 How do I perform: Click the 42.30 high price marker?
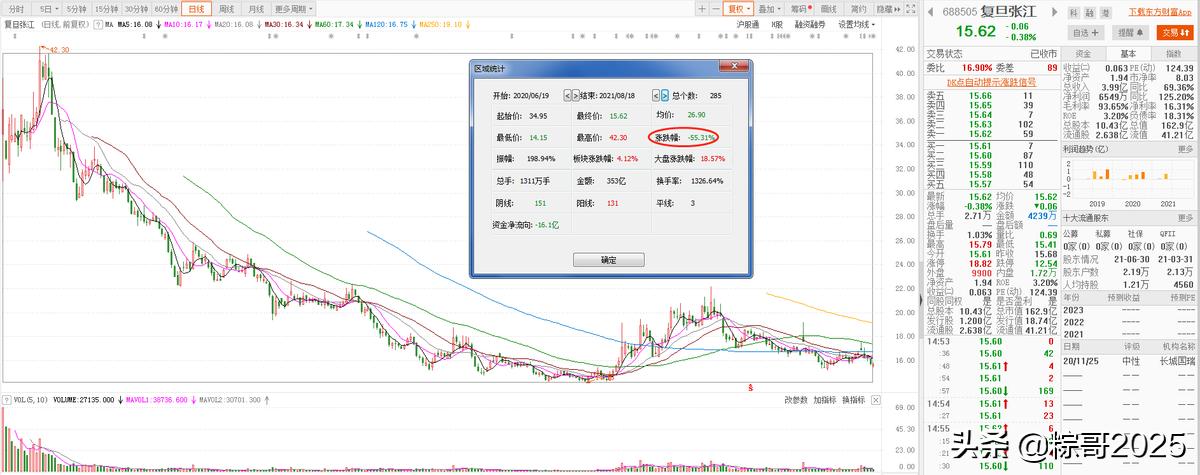coord(58,48)
